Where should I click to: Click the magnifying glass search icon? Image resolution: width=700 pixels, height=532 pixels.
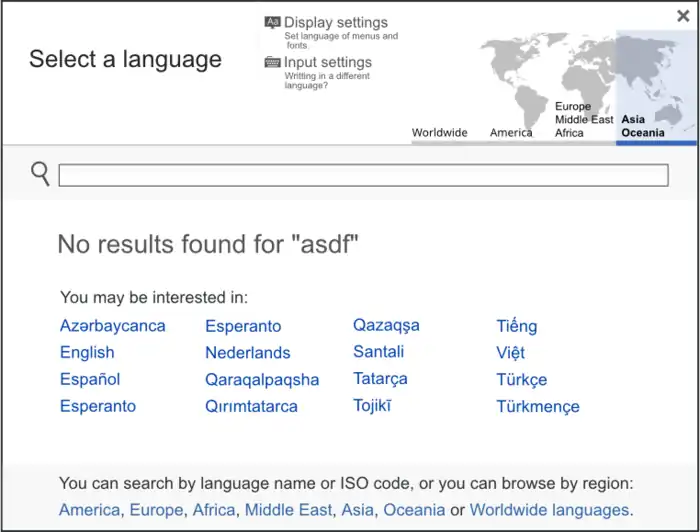click(40, 174)
